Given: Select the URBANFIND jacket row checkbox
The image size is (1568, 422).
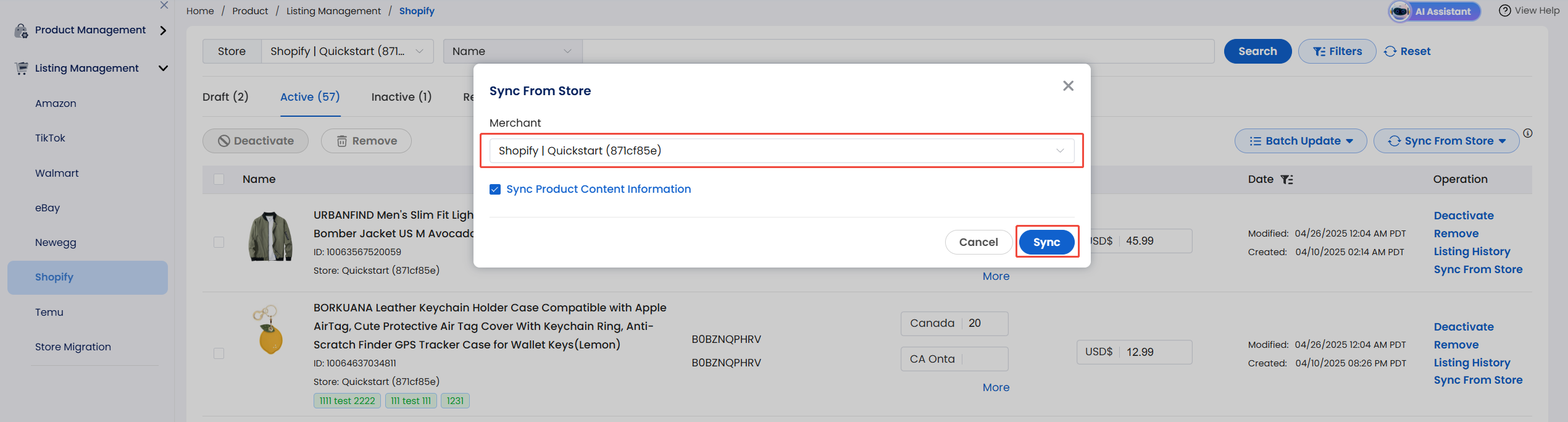Looking at the screenshot, I should pos(219,242).
